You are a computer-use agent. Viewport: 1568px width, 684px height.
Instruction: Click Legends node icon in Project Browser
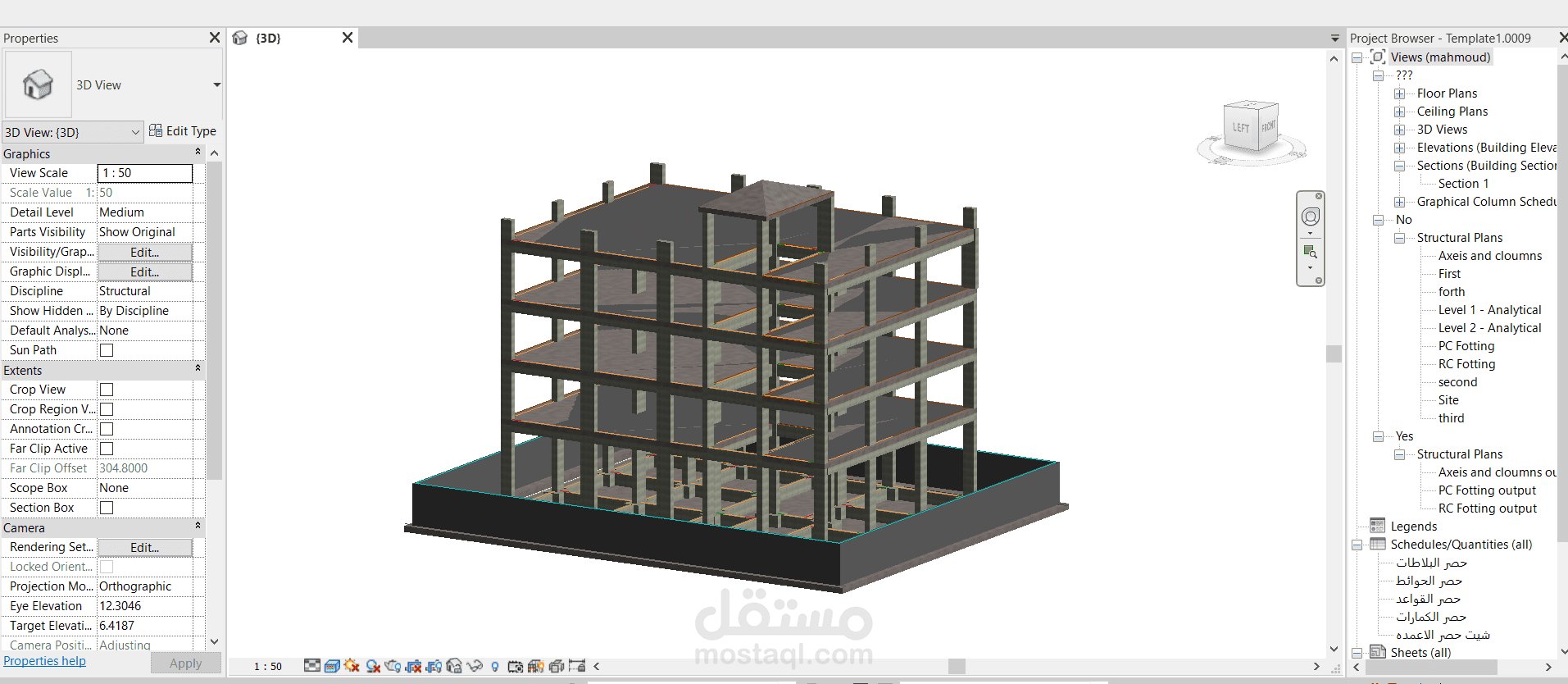coord(1378,526)
